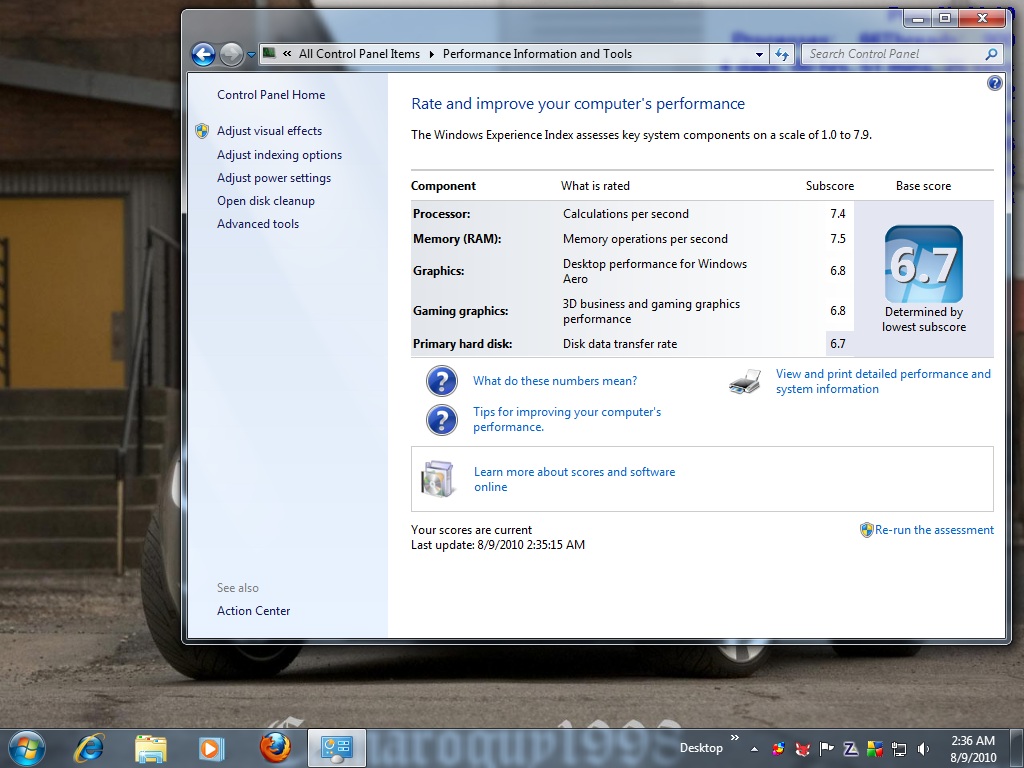Click the Search Control Panel field
1024x768 pixels.
[x=890, y=54]
